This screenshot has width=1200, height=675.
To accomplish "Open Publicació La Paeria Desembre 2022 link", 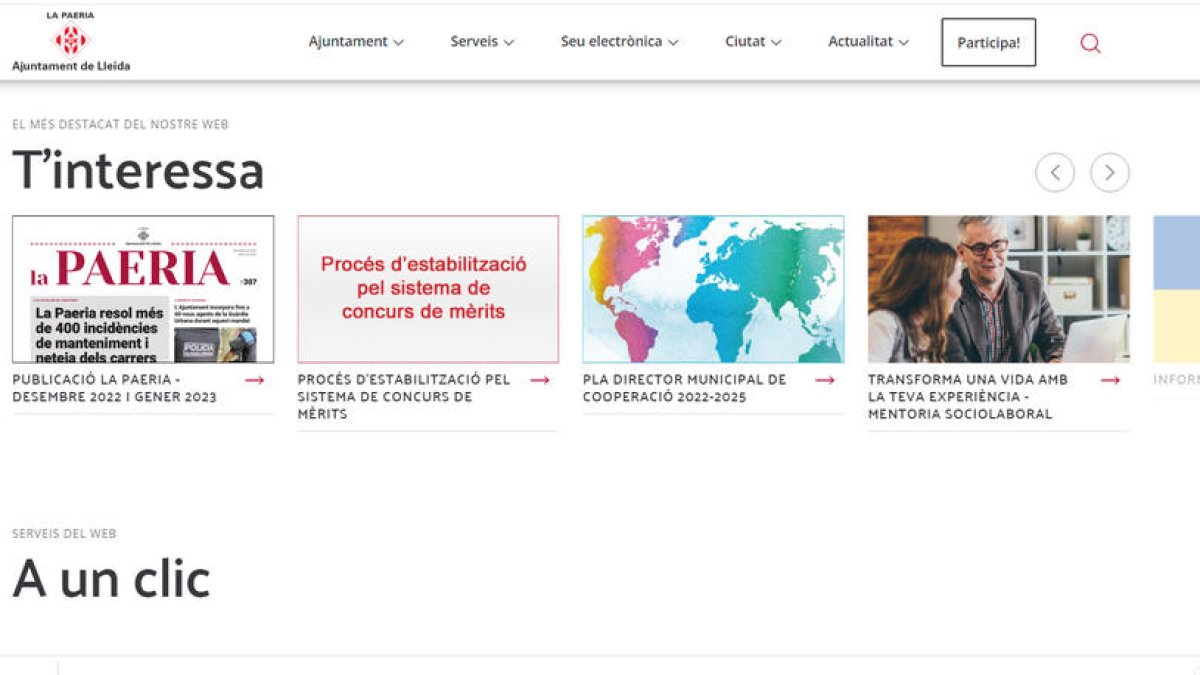I will tap(114, 388).
